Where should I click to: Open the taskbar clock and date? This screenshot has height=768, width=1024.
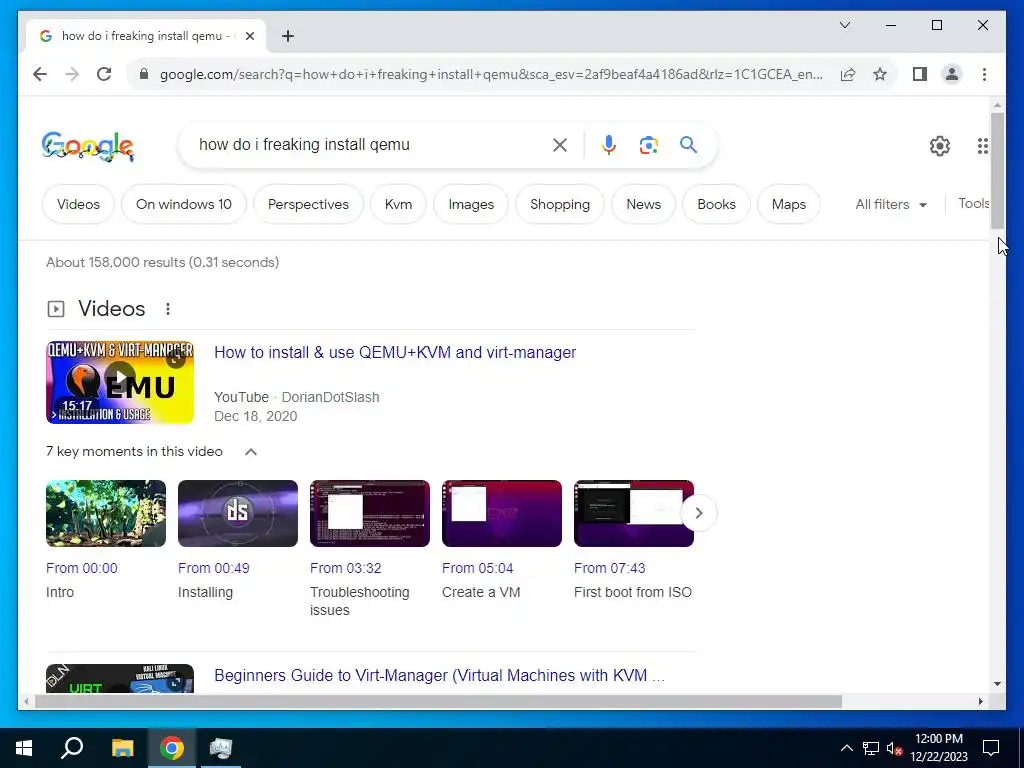click(939, 748)
